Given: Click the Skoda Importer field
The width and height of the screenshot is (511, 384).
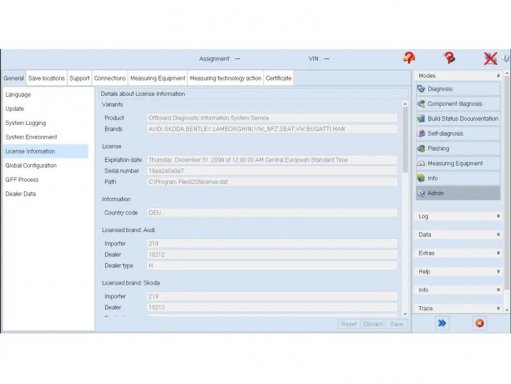Looking at the screenshot, I should tap(272, 296).
